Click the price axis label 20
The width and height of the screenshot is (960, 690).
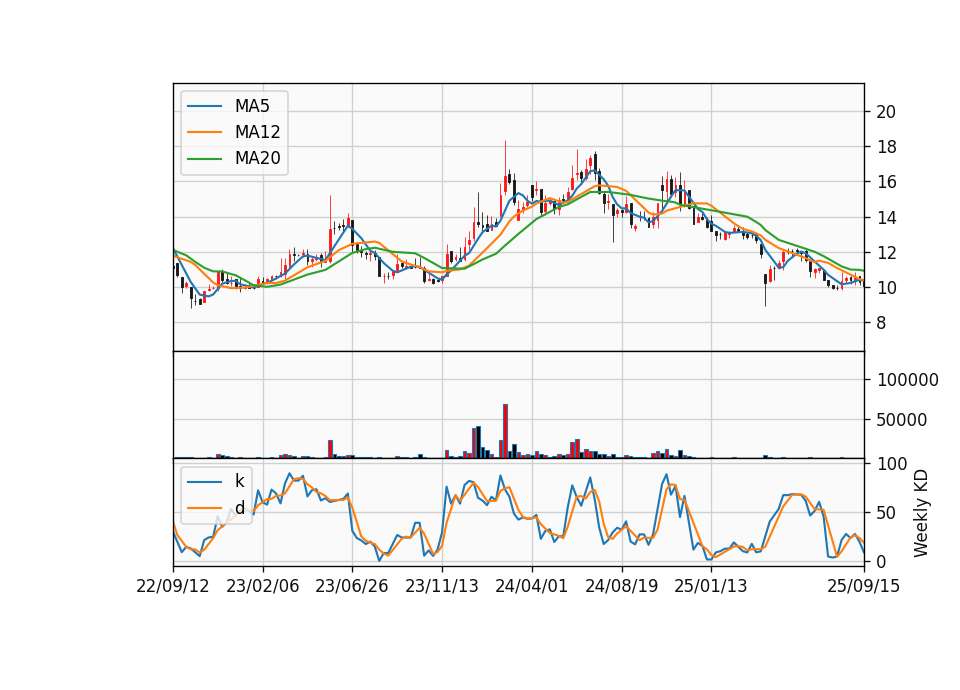pos(886,112)
